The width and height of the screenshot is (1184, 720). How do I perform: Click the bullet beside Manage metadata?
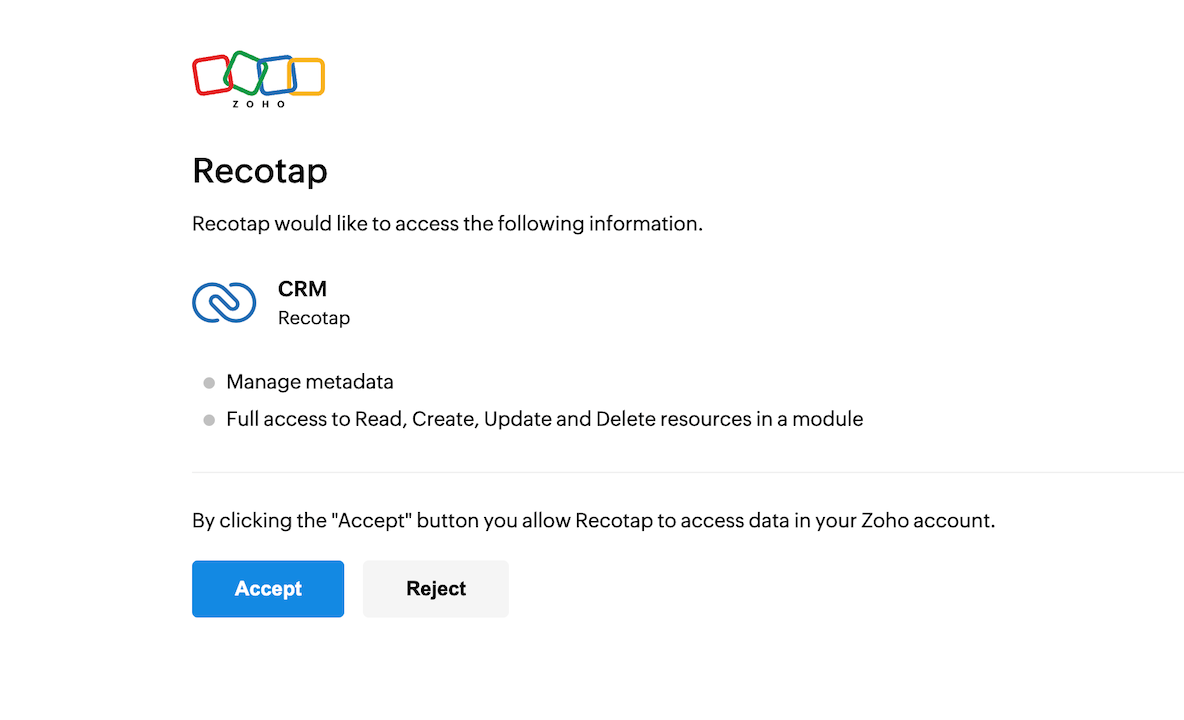pyautogui.click(x=209, y=383)
